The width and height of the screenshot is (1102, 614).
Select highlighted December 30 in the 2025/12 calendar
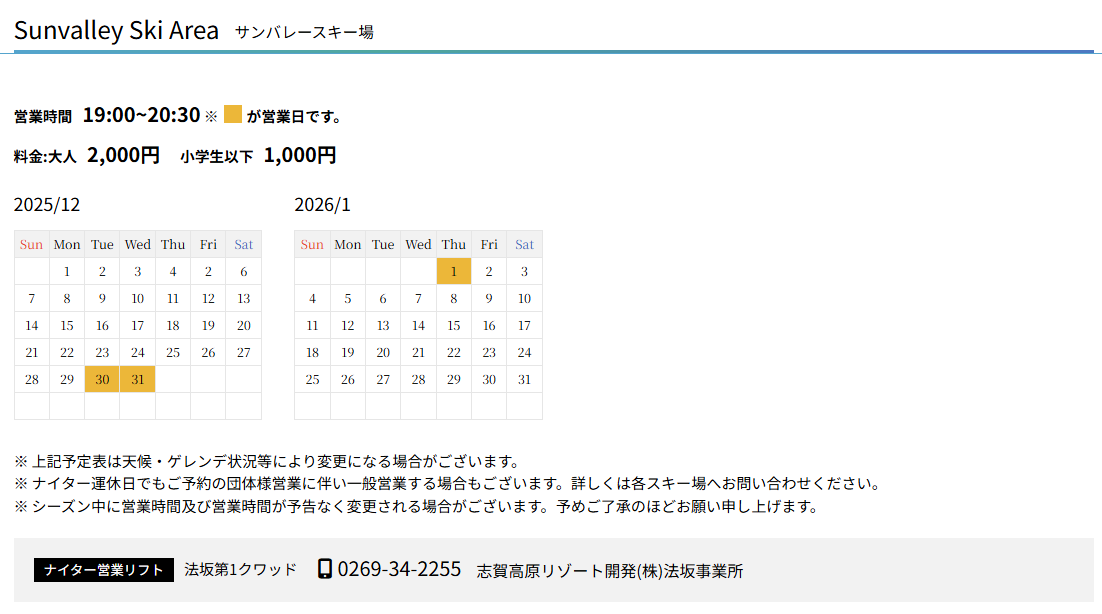[102, 379]
